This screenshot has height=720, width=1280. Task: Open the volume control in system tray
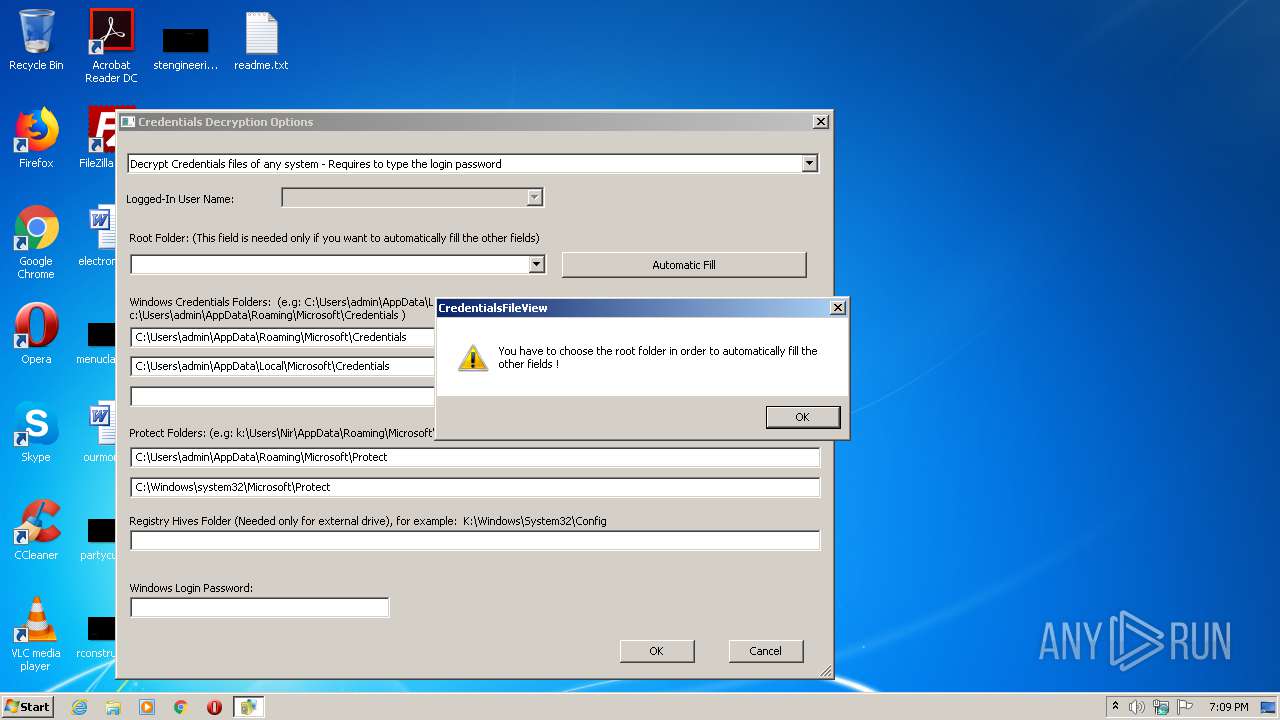(1137, 707)
